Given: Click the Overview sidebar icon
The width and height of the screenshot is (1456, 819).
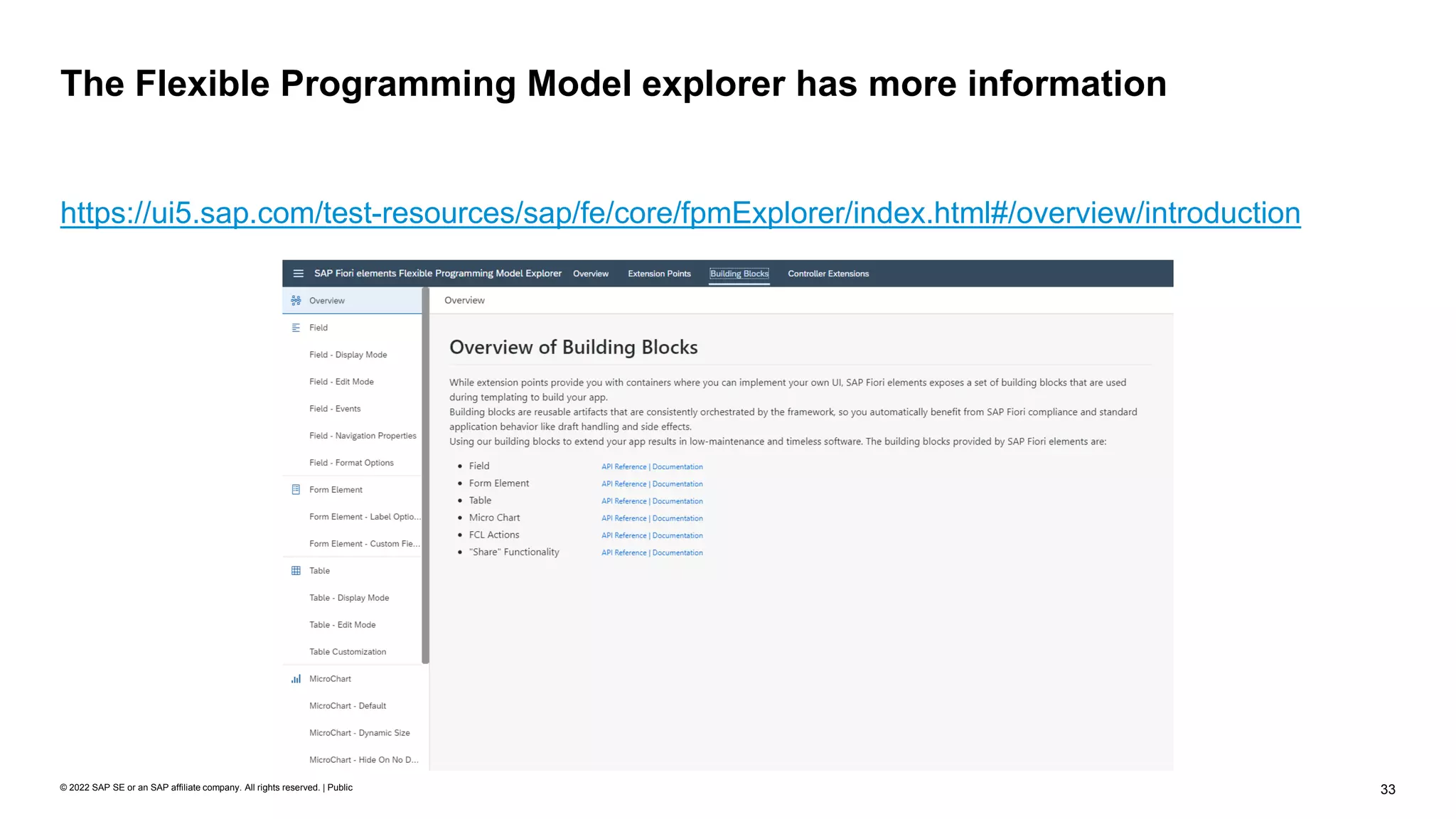Looking at the screenshot, I should (296, 301).
